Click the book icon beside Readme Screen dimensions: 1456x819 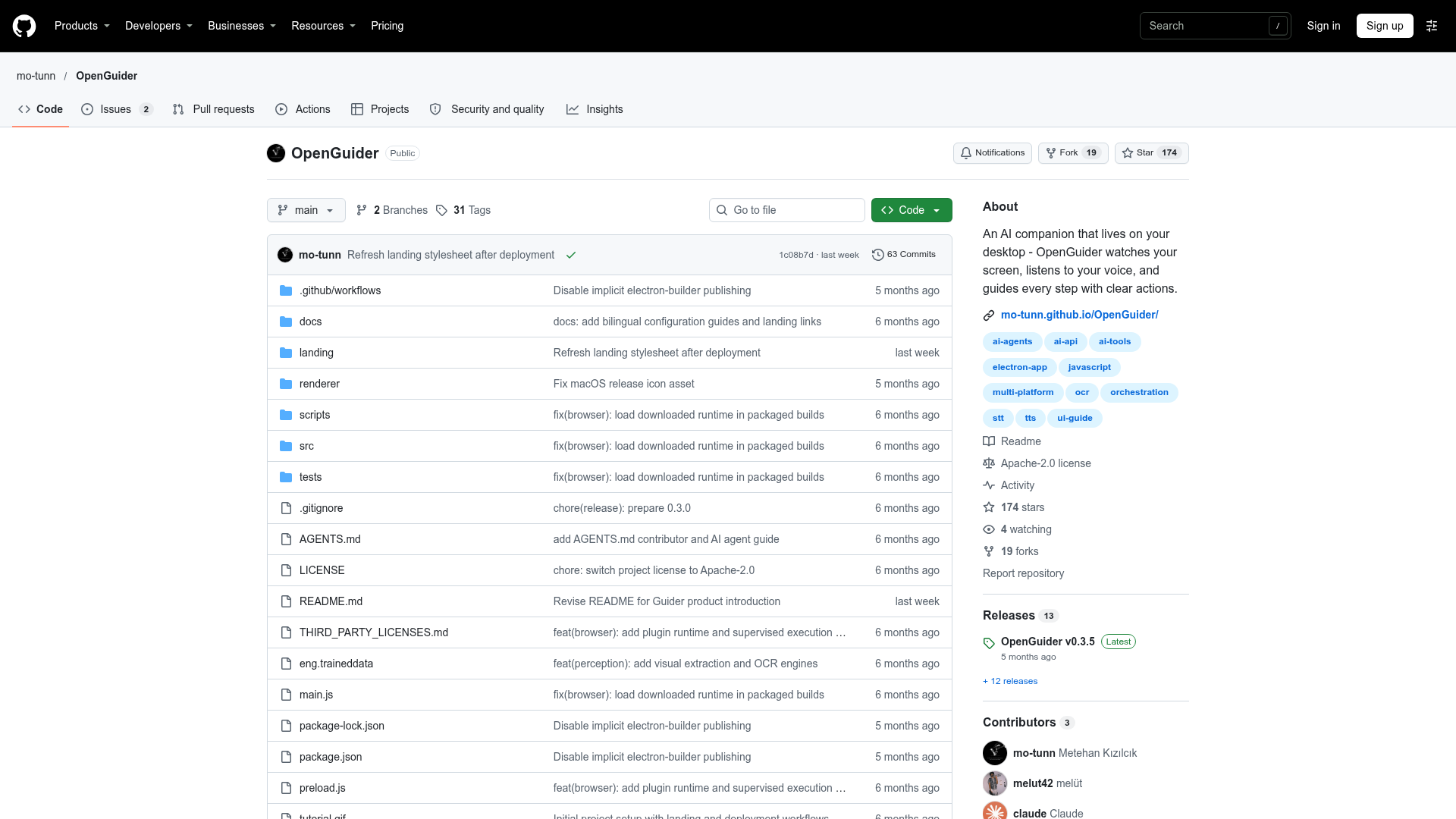[x=989, y=441]
